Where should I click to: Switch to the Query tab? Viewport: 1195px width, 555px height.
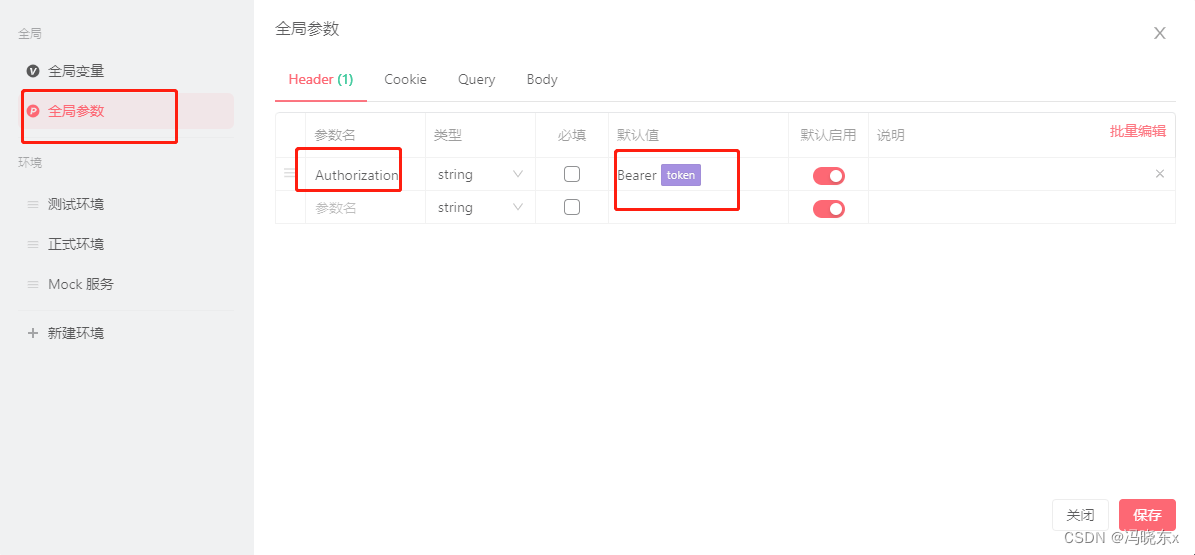point(476,79)
